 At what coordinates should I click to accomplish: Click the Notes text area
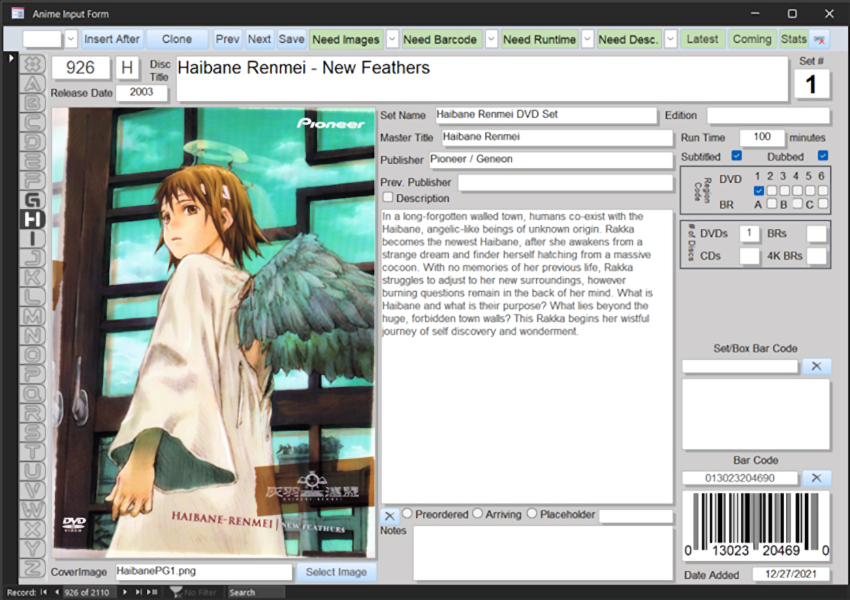tap(543, 554)
